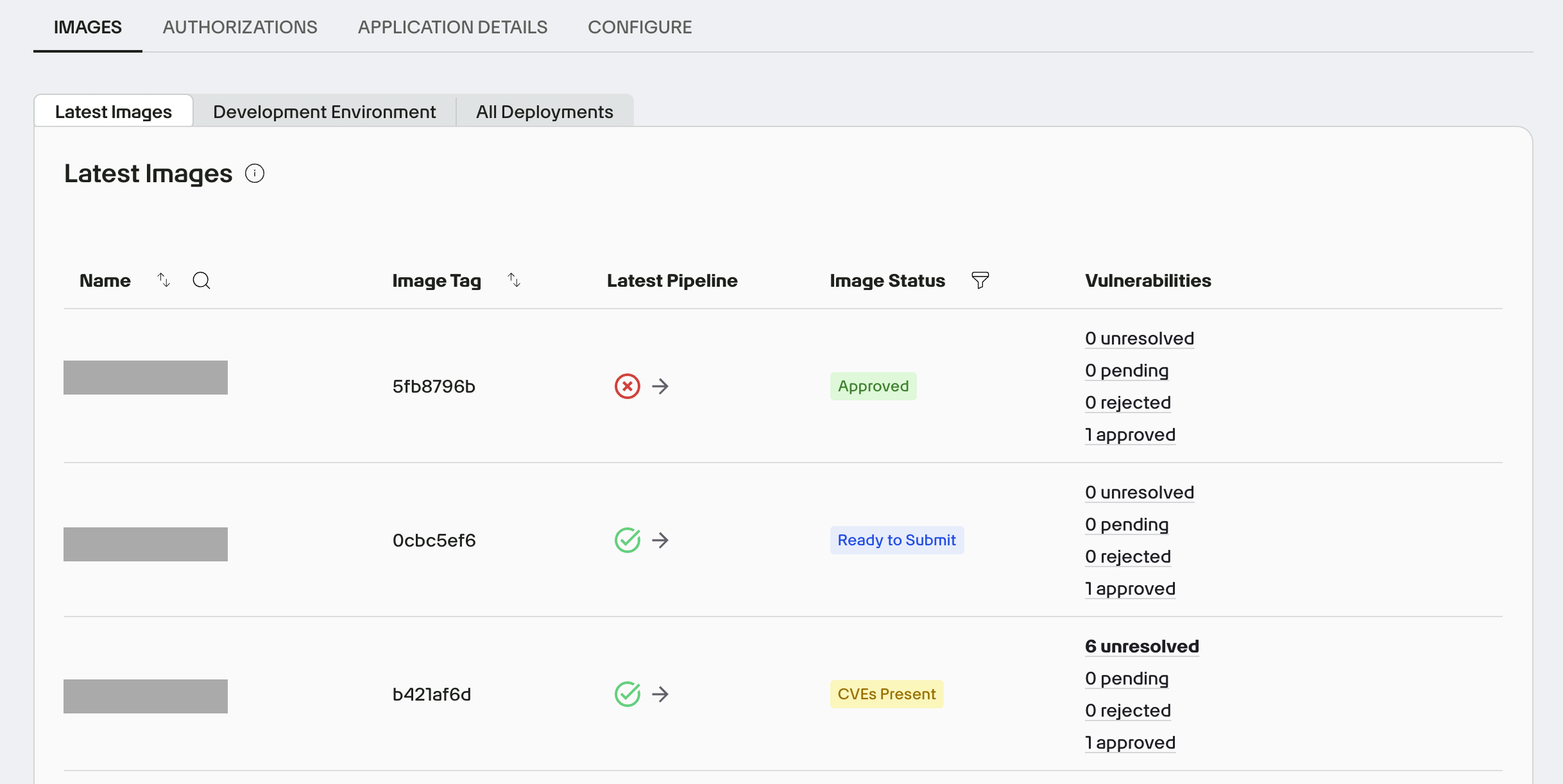Select the Development Environment sub-tab
Screen dimensions: 1563x784
pos(324,112)
